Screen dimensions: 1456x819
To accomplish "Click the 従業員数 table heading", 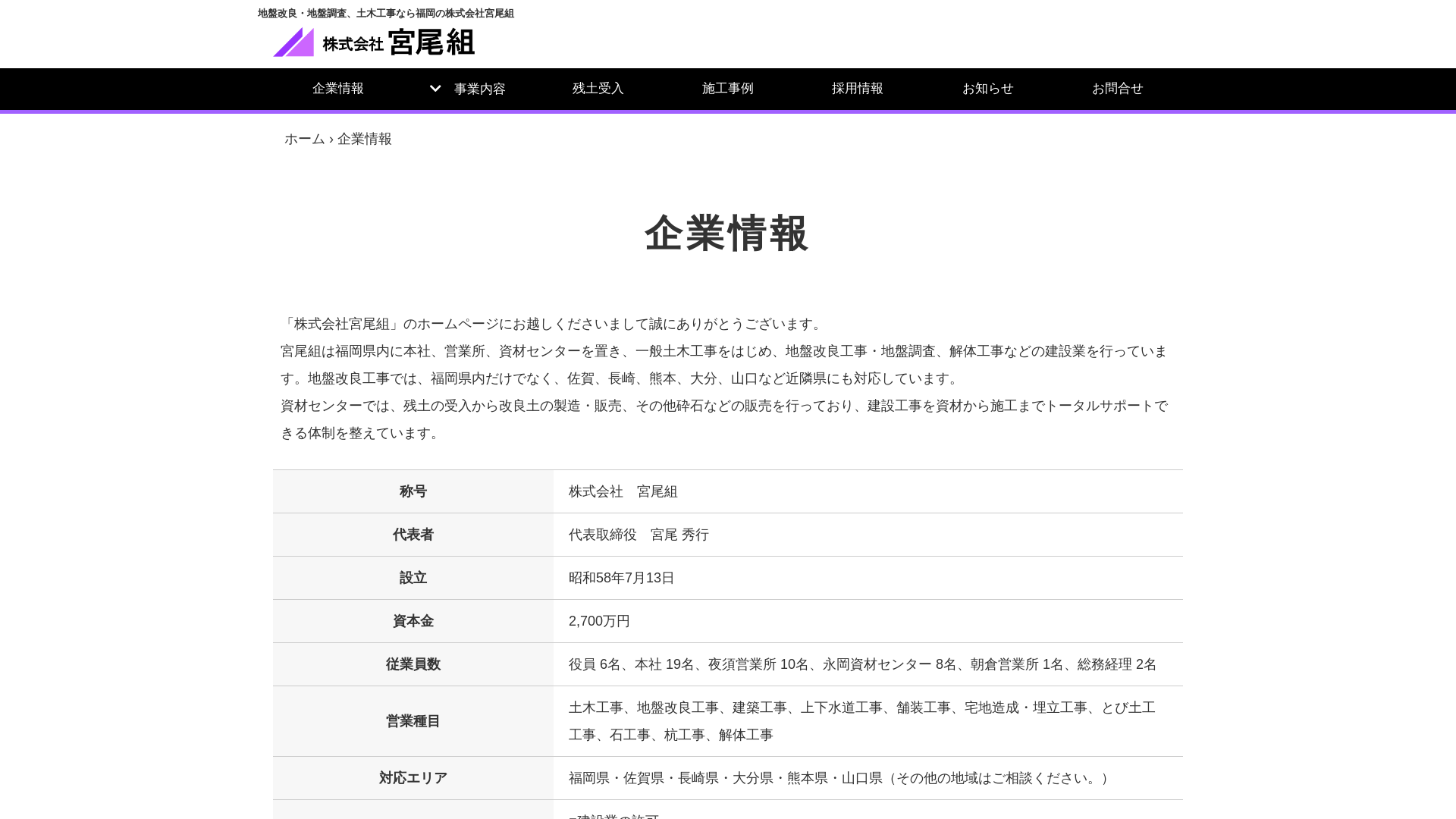I will click(413, 664).
